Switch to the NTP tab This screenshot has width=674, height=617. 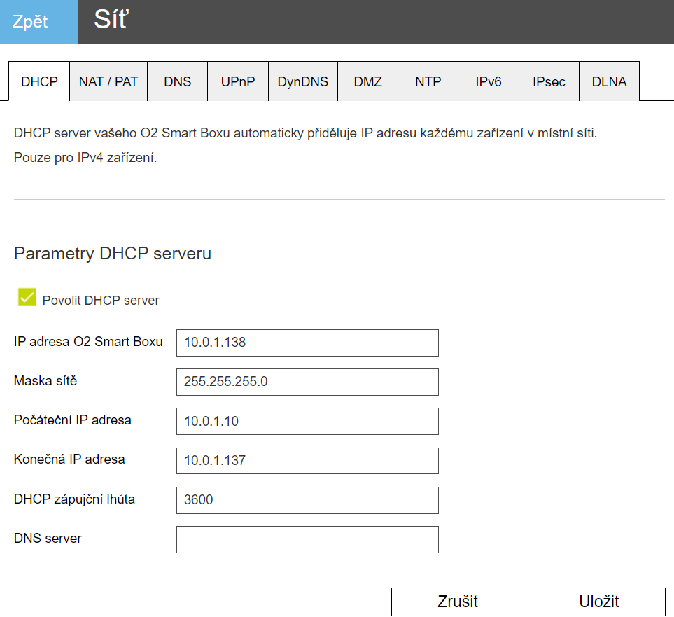click(x=428, y=82)
